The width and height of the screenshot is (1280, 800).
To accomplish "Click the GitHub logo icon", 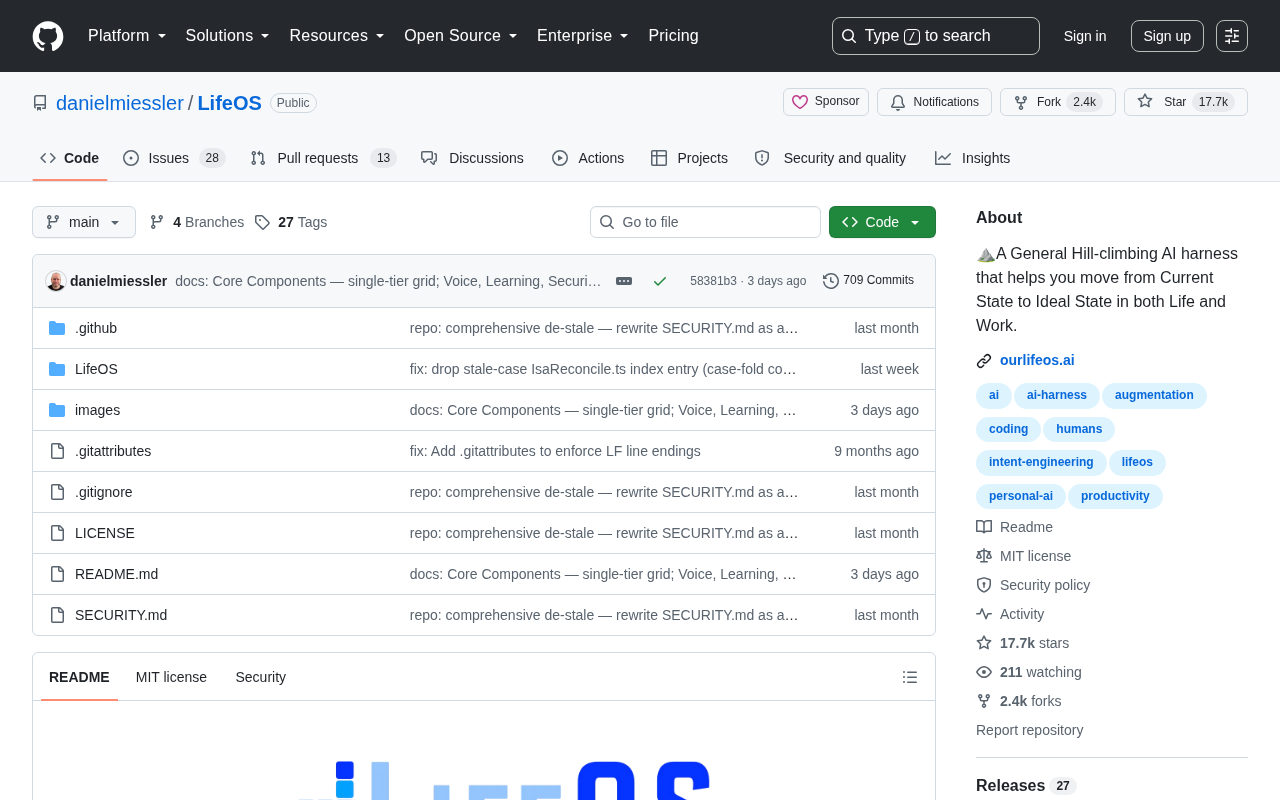I will click(48, 36).
